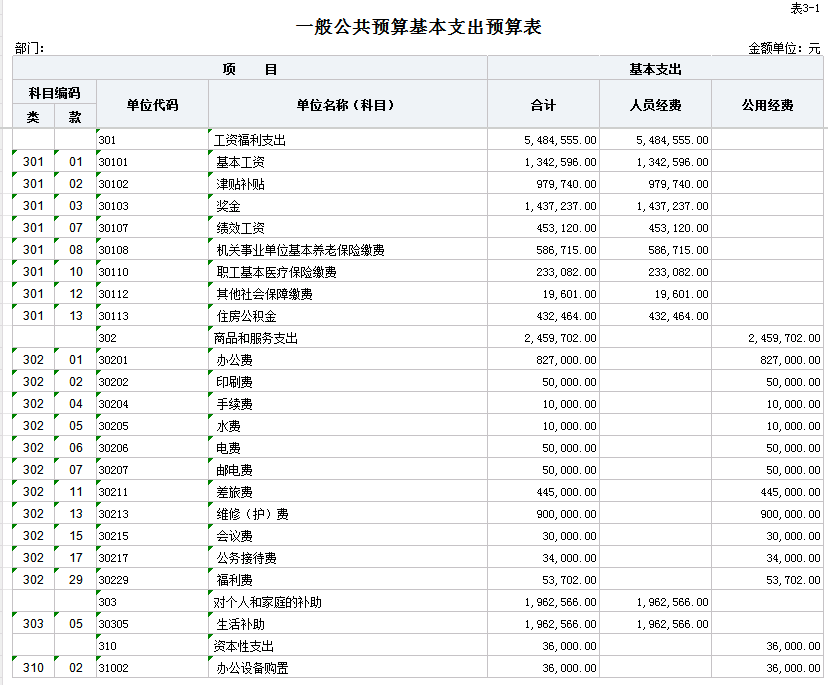
Task: Click the title 一般公共预算基本支出预算表
Action: 418,27
